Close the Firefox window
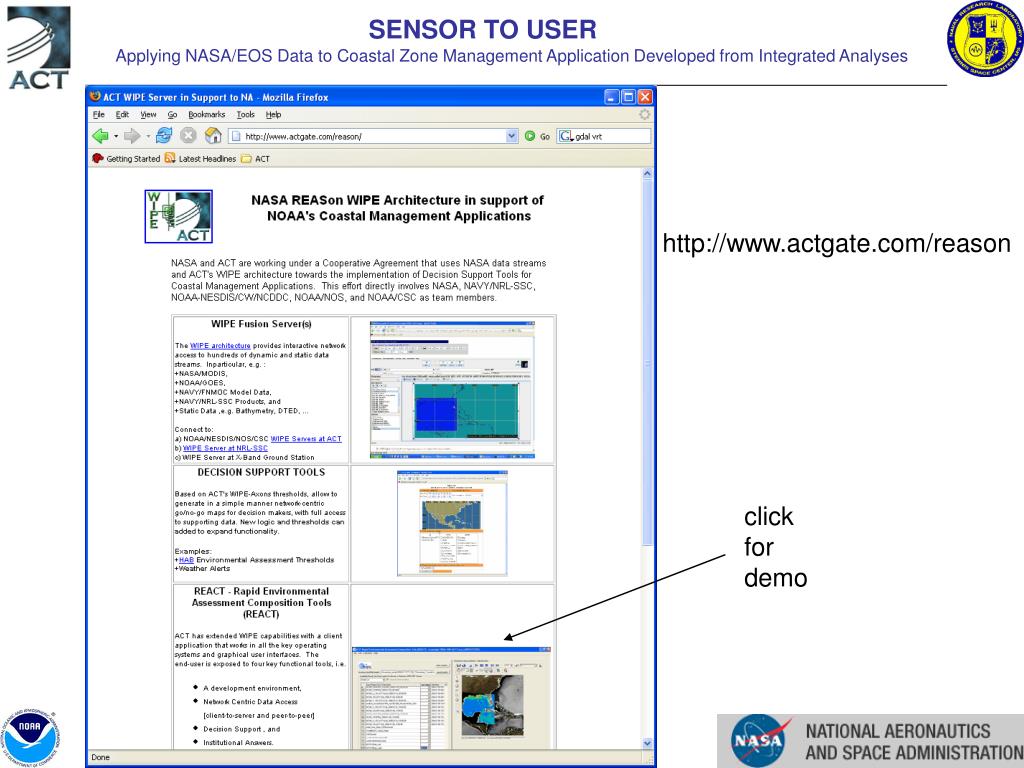Image resolution: width=1024 pixels, height=768 pixels. [x=645, y=97]
